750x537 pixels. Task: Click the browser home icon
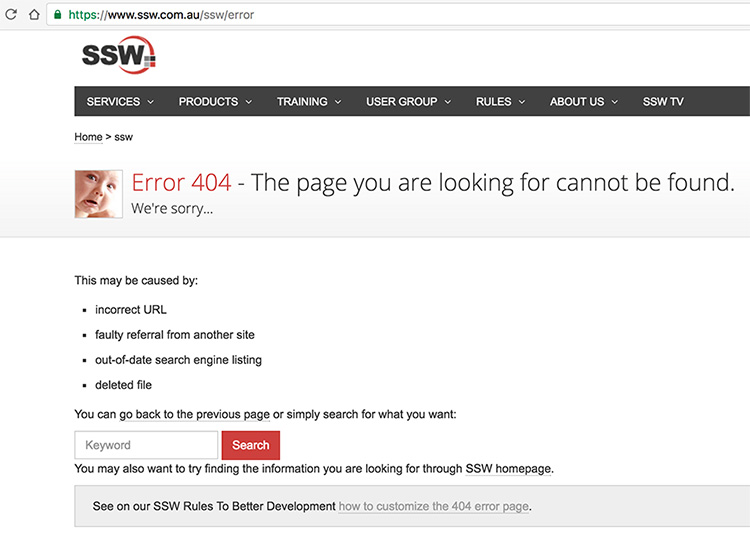click(34, 15)
